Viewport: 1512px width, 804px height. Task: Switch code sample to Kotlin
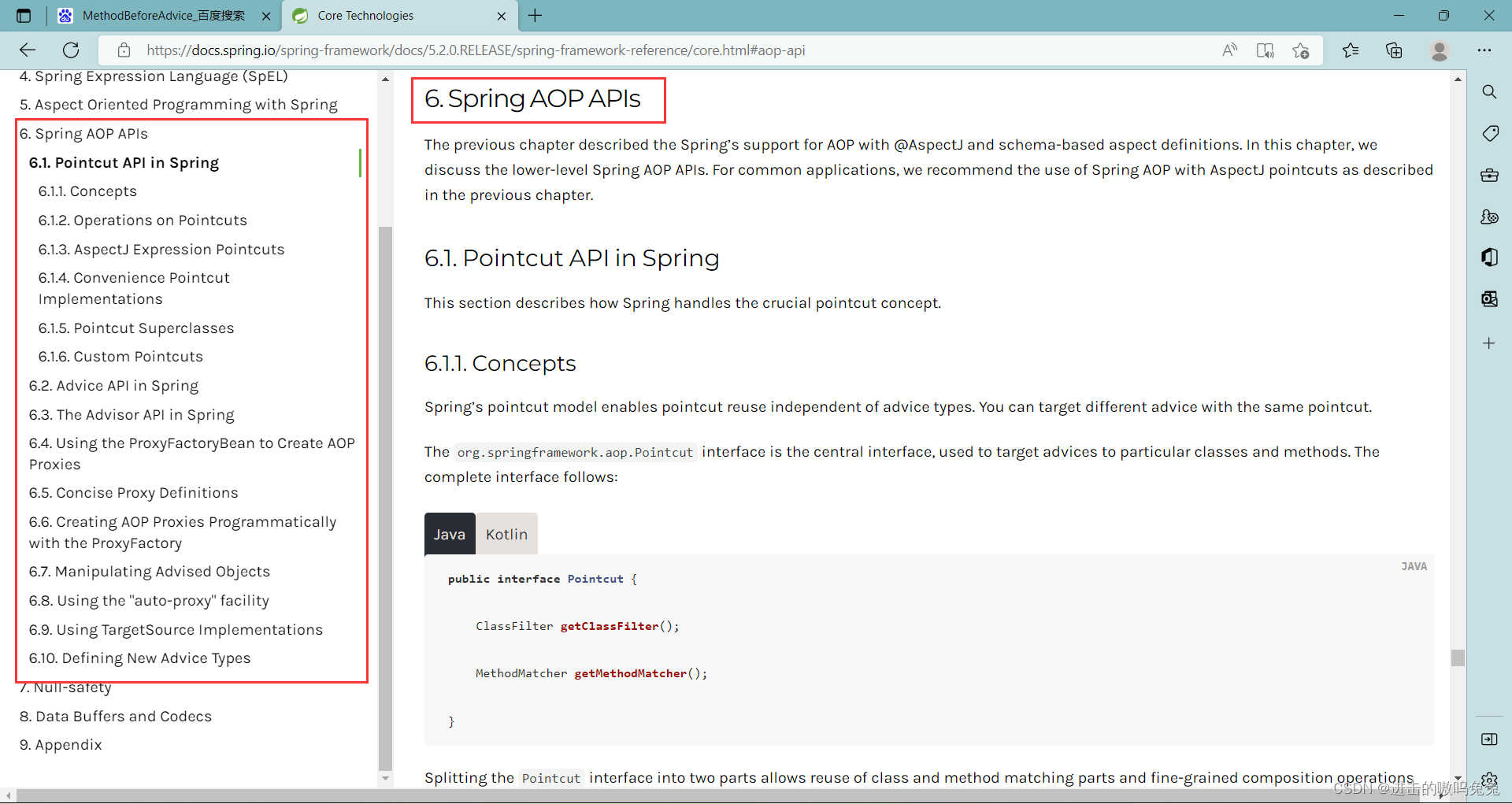click(x=506, y=534)
